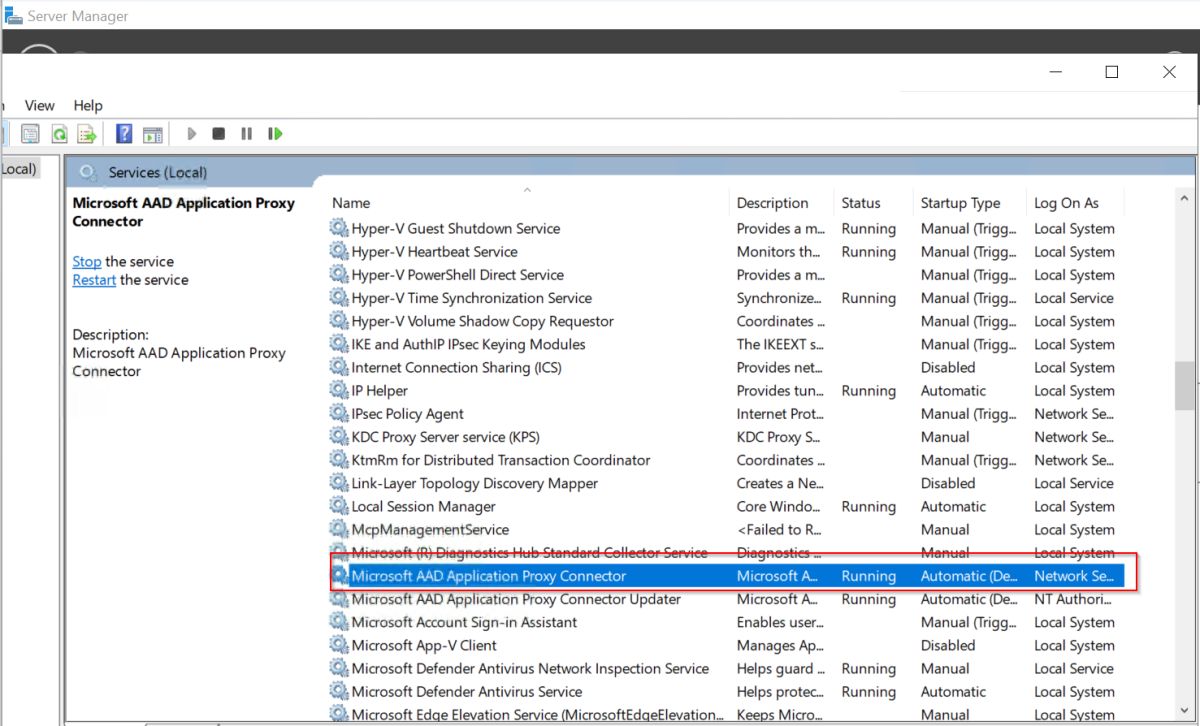The height and width of the screenshot is (726, 1200).
Task: Click gear icon of Hyper-V Time Synchronization Service
Action: (339, 298)
